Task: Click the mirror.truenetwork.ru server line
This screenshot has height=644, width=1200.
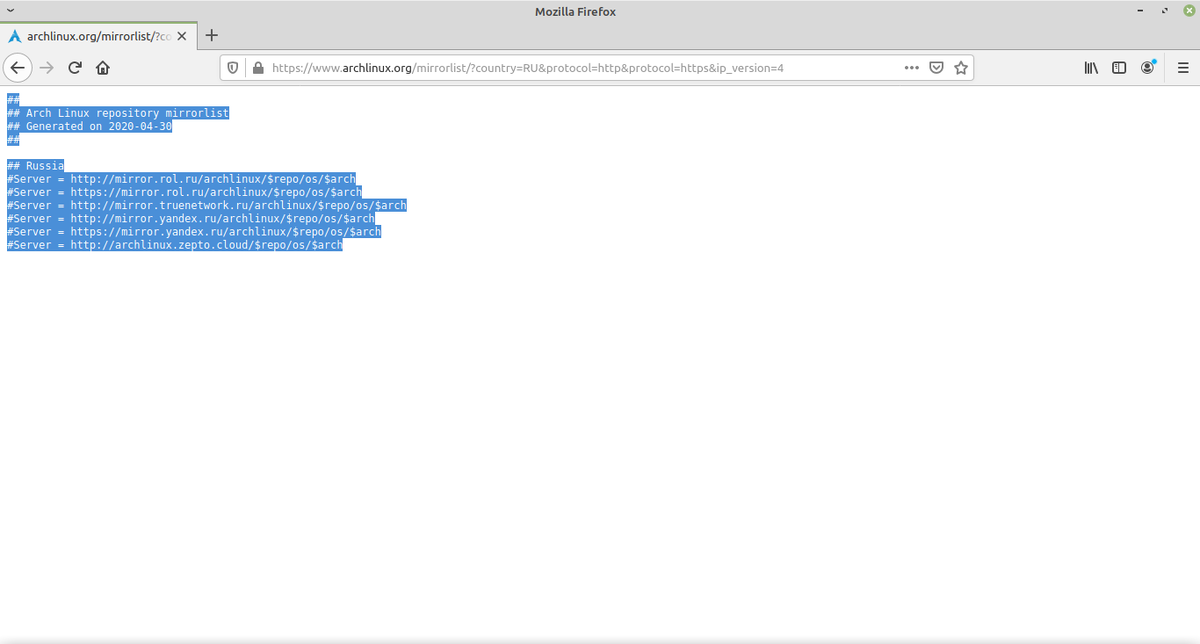Action: pos(207,205)
